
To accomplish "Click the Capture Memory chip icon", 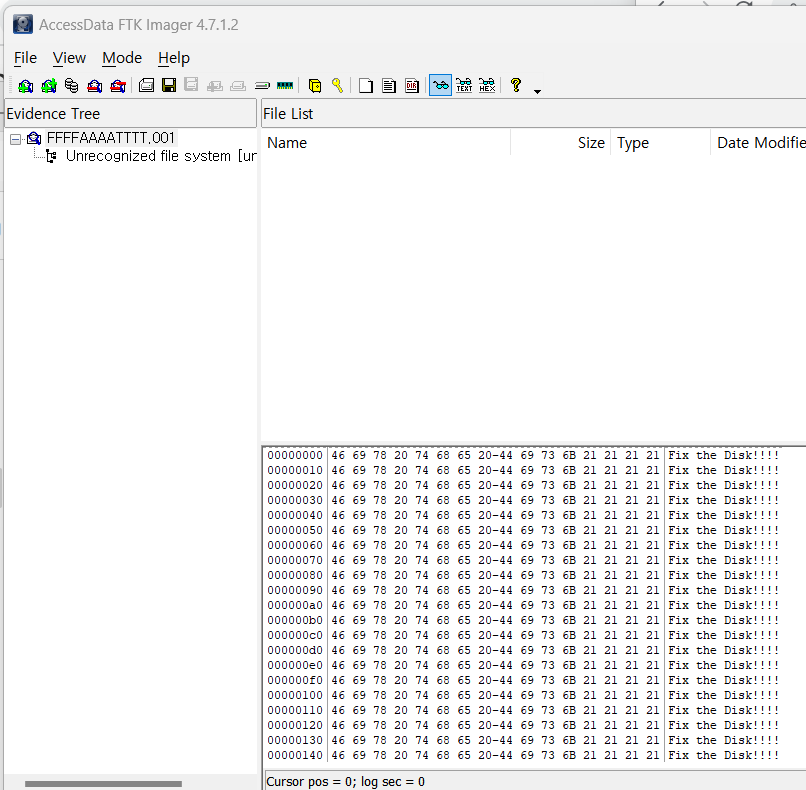I will click(285, 85).
